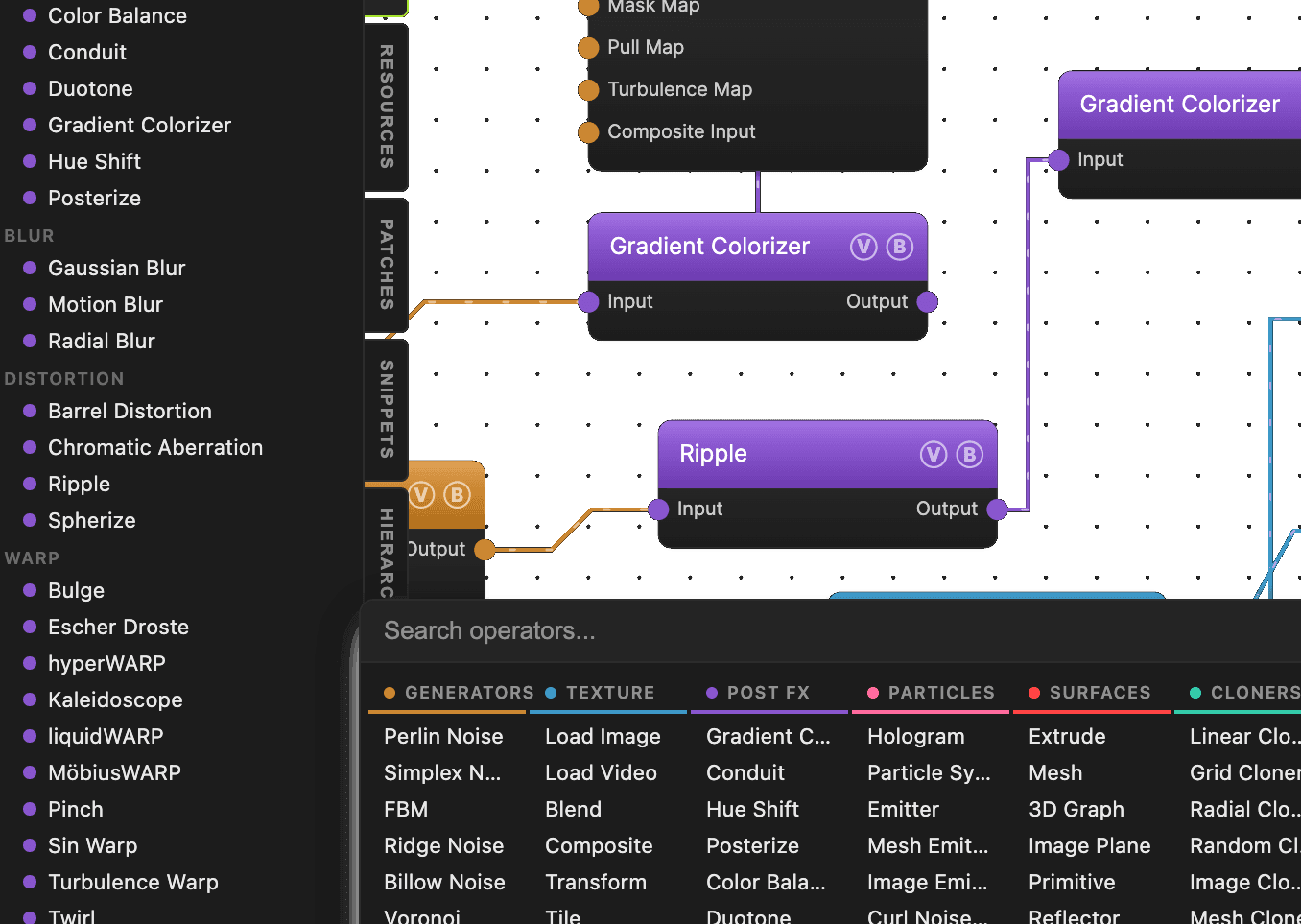The width and height of the screenshot is (1301, 924).
Task: Select Bulge in the Warp list
Action: (x=77, y=591)
